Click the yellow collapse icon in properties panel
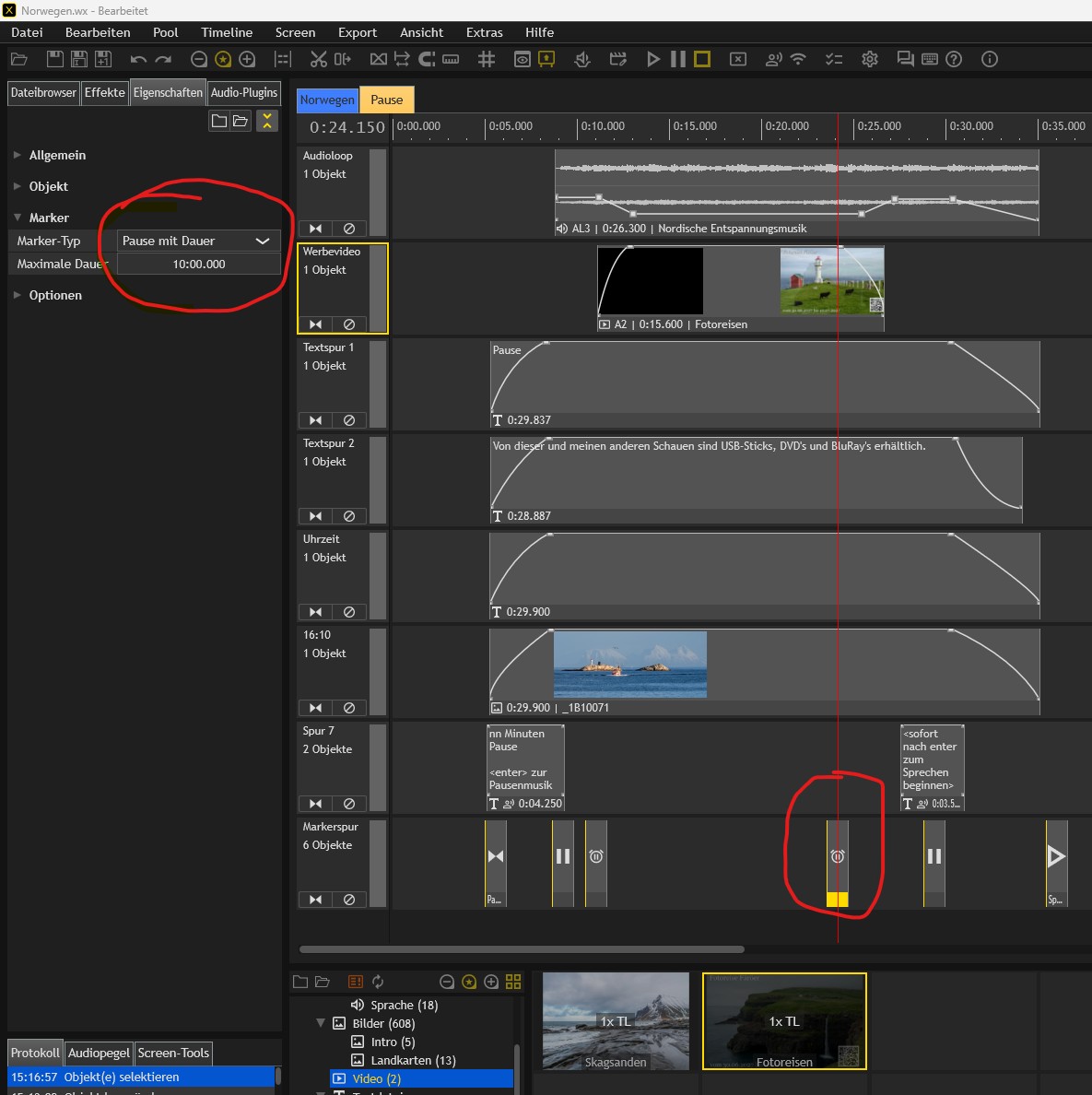 (x=266, y=121)
